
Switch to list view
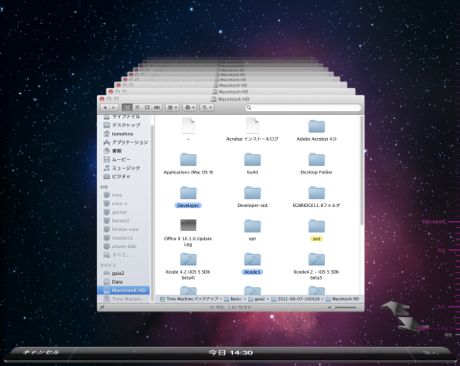[x=137, y=107]
